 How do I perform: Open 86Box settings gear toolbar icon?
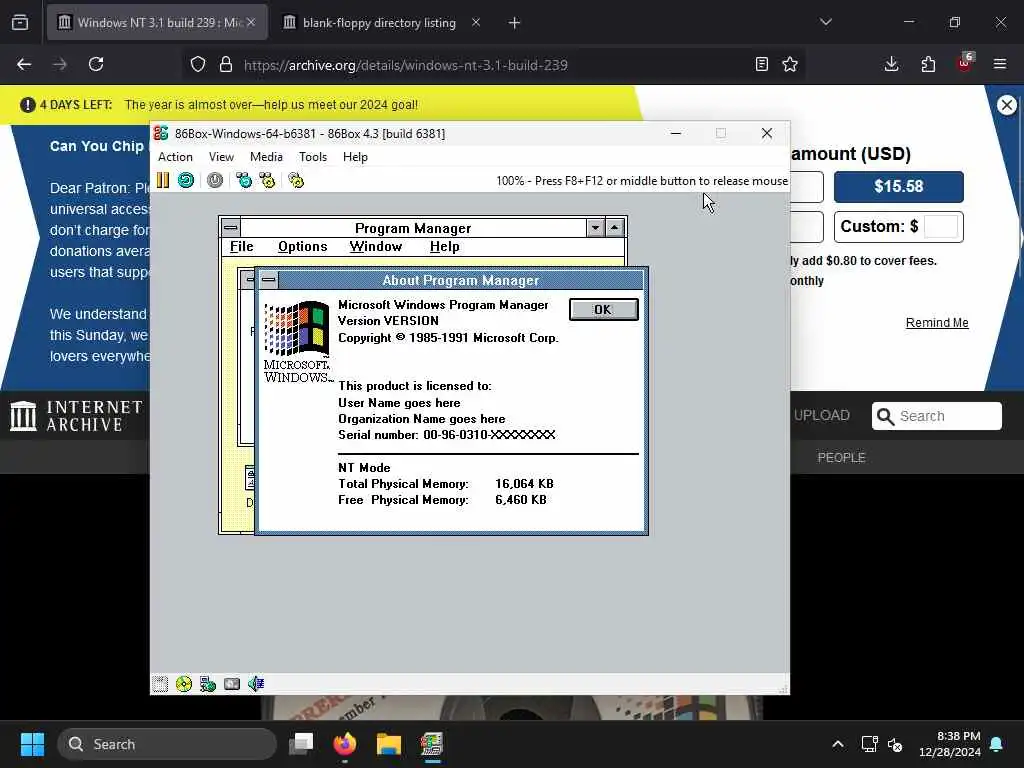pyautogui.click(x=296, y=180)
